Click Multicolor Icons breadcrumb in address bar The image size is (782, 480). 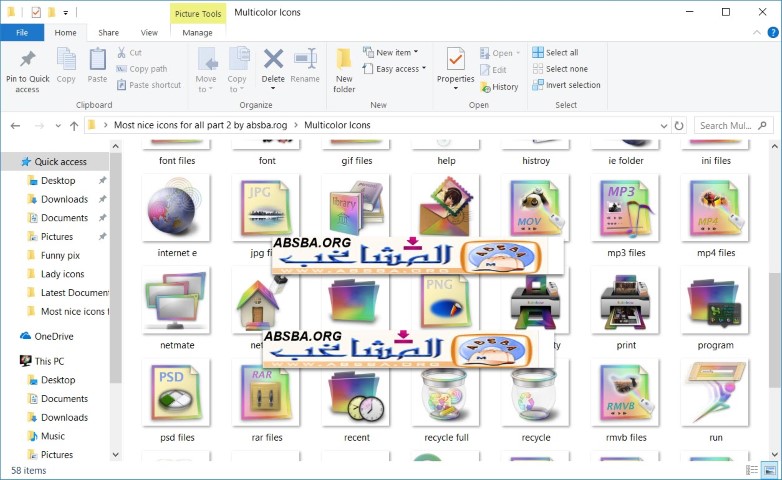[x=337, y=125]
